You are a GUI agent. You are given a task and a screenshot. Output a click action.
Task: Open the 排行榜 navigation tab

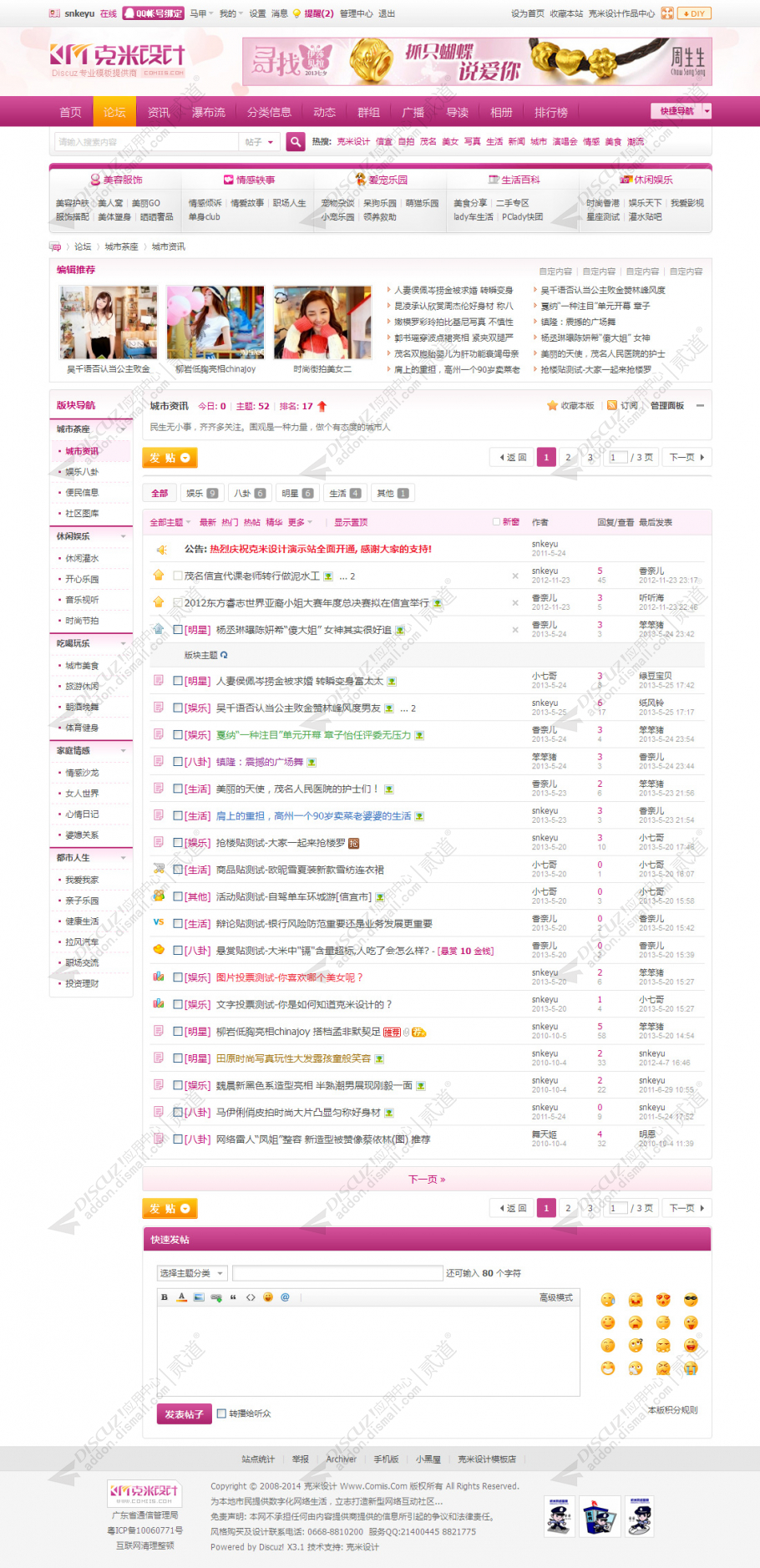pos(551,112)
